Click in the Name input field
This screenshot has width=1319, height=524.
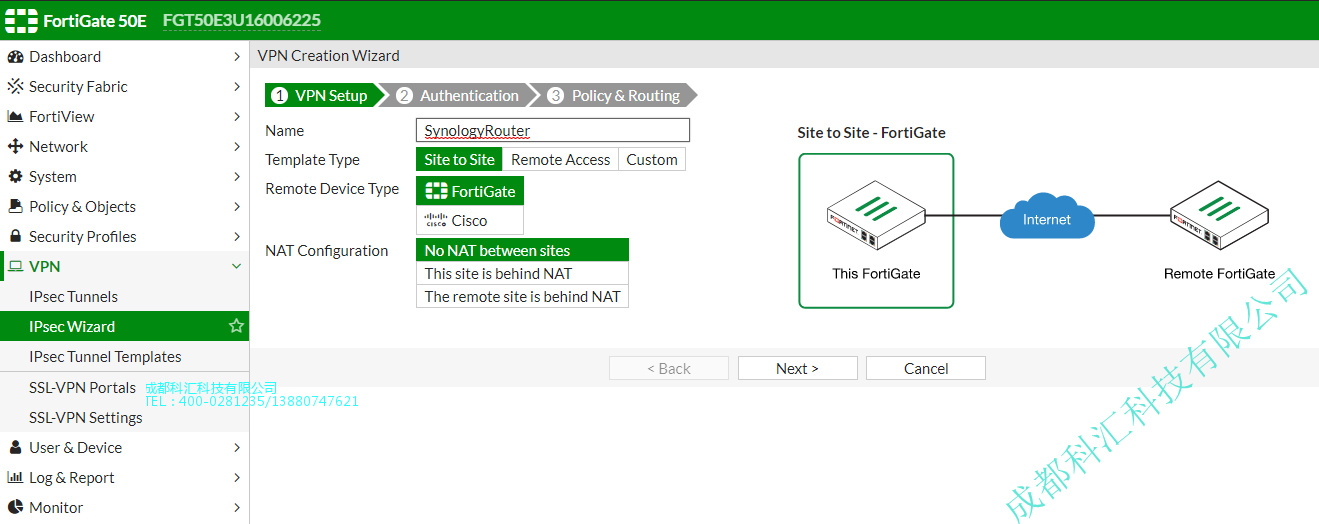[x=553, y=130]
